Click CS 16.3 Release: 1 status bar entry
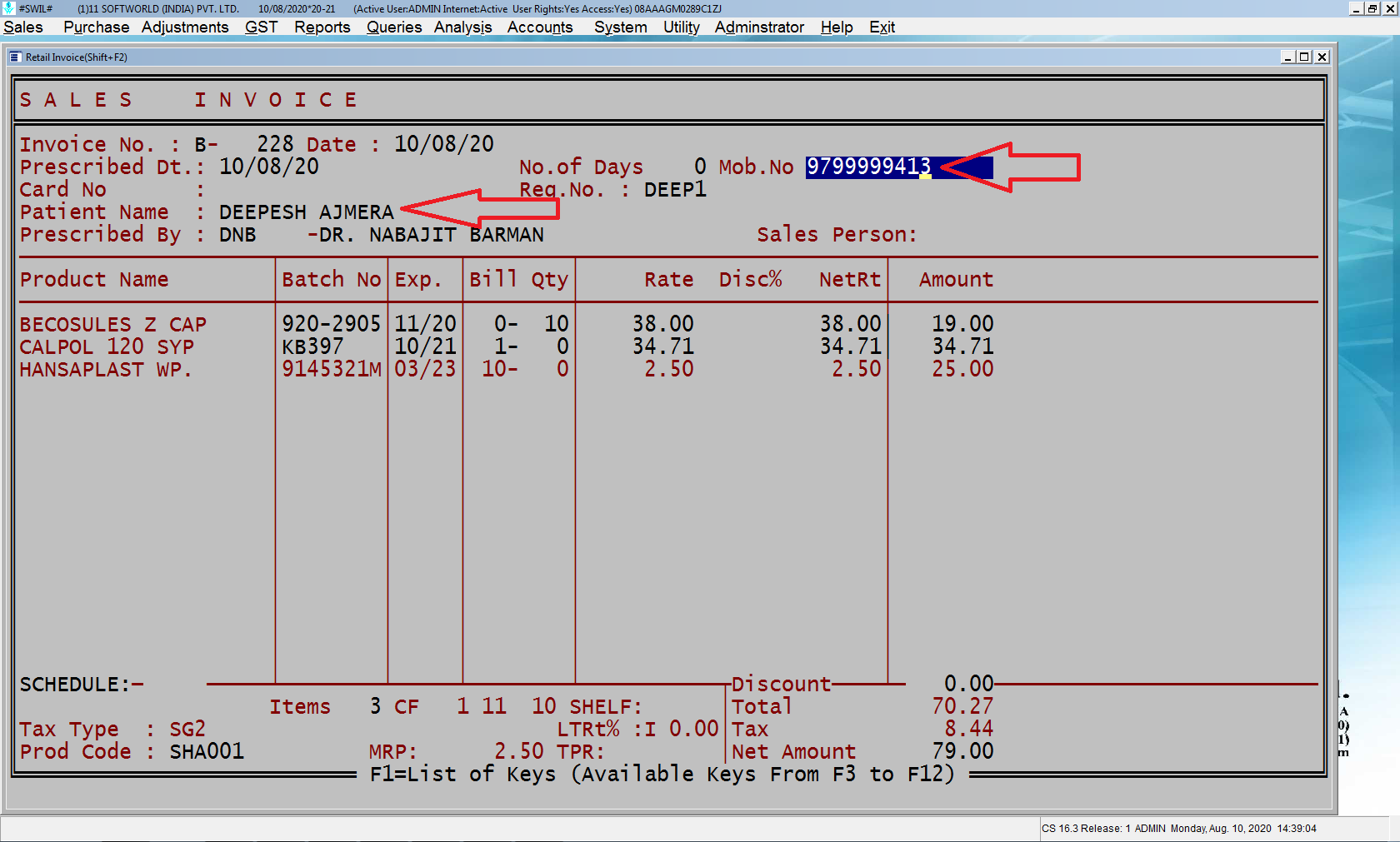The image size is (1400, 842). (x=1087, y=829)
